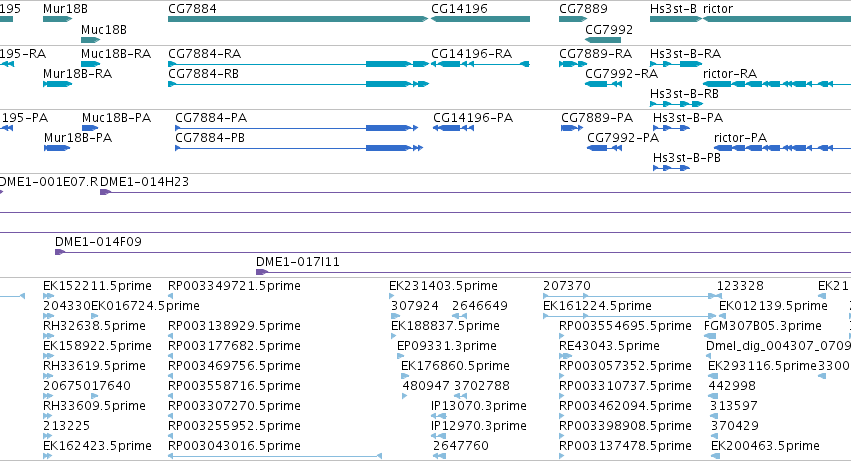Screen dimensions: 851x461
Task: Select protein label CG14196-PA
Action: [473, 118]
